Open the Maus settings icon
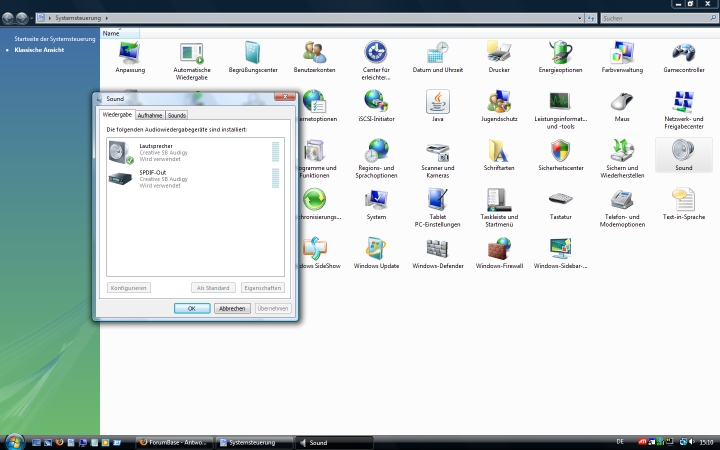Screen dimensions: 720x450 622,106
